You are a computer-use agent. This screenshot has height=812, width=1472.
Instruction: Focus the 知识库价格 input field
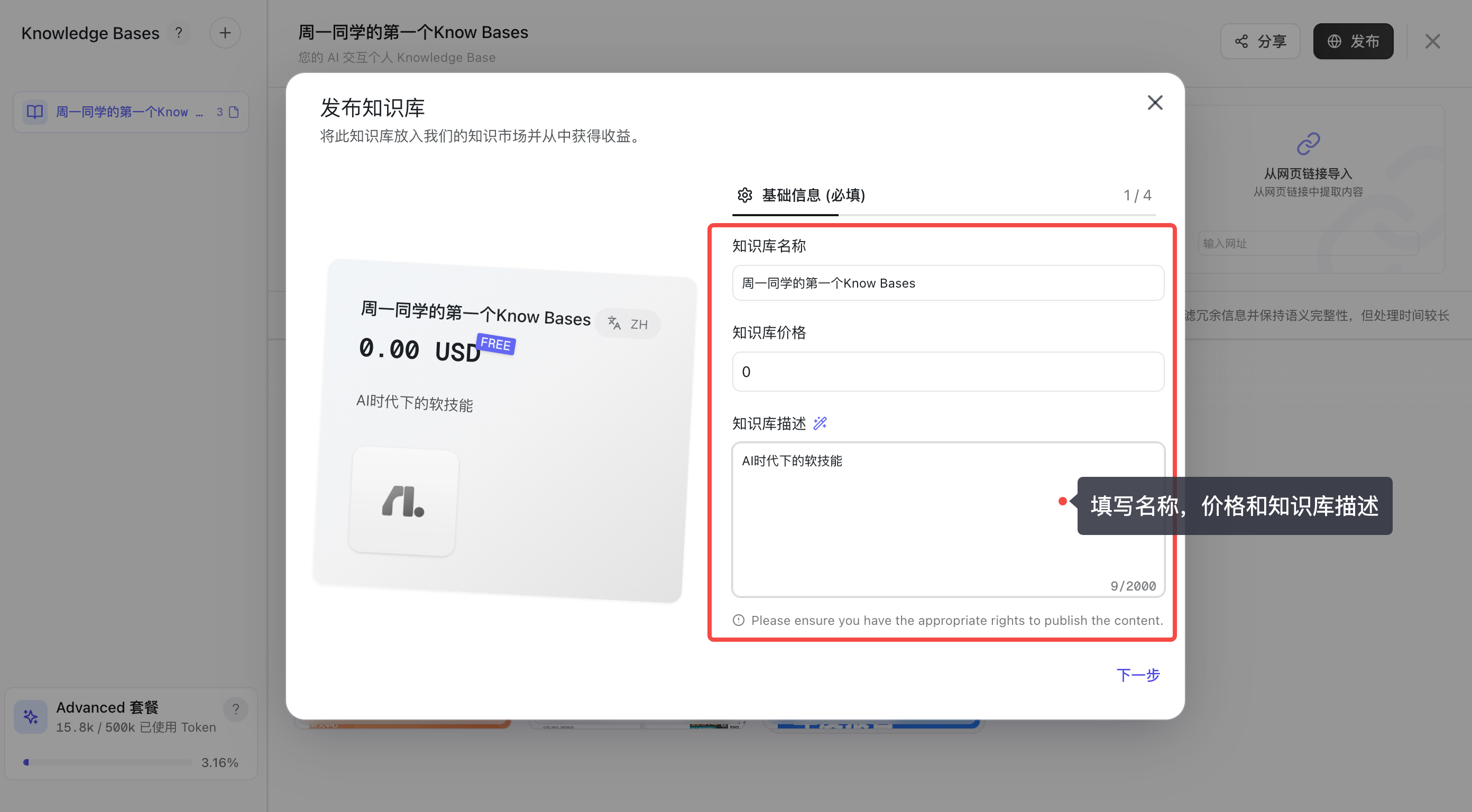tap(947, 372)
